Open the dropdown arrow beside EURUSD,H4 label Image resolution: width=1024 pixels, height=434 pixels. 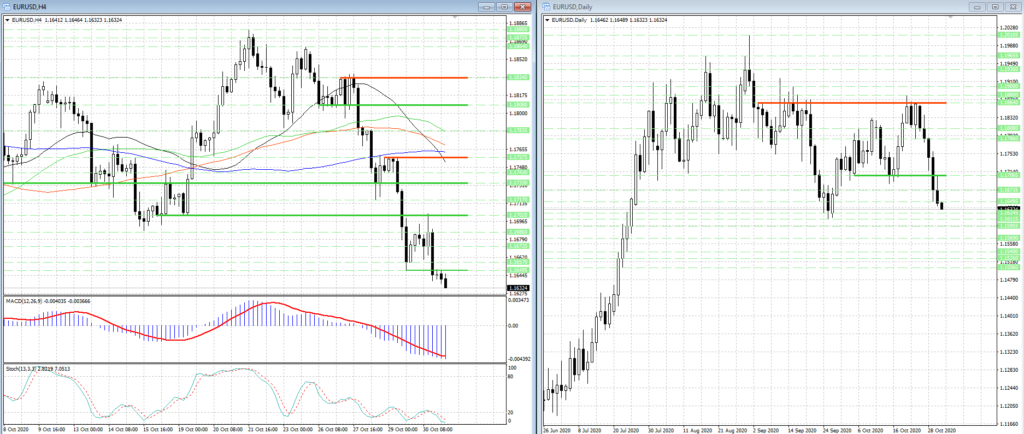click(x=7, y=20)
